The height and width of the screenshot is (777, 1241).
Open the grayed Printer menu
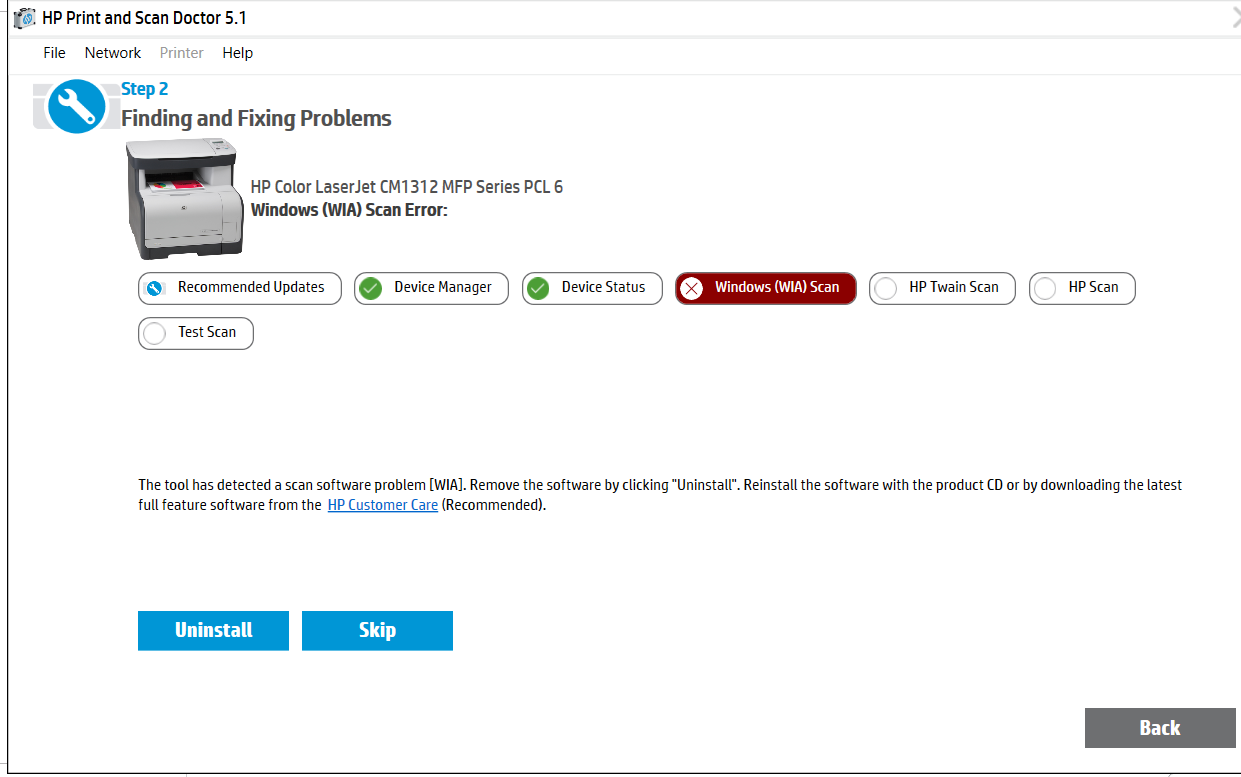tap(182, 53)
